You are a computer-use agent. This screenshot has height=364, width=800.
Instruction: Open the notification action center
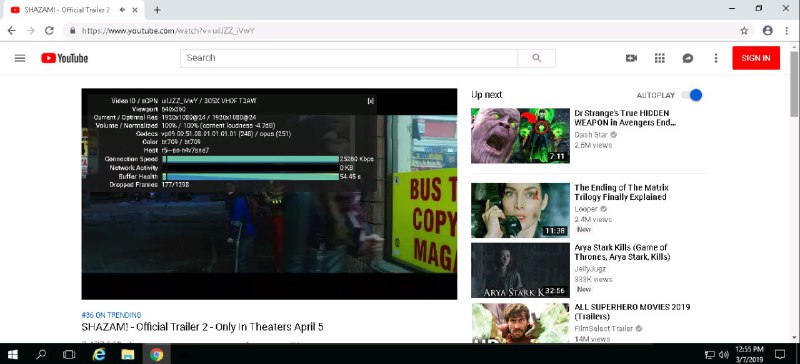pos(780,354)
